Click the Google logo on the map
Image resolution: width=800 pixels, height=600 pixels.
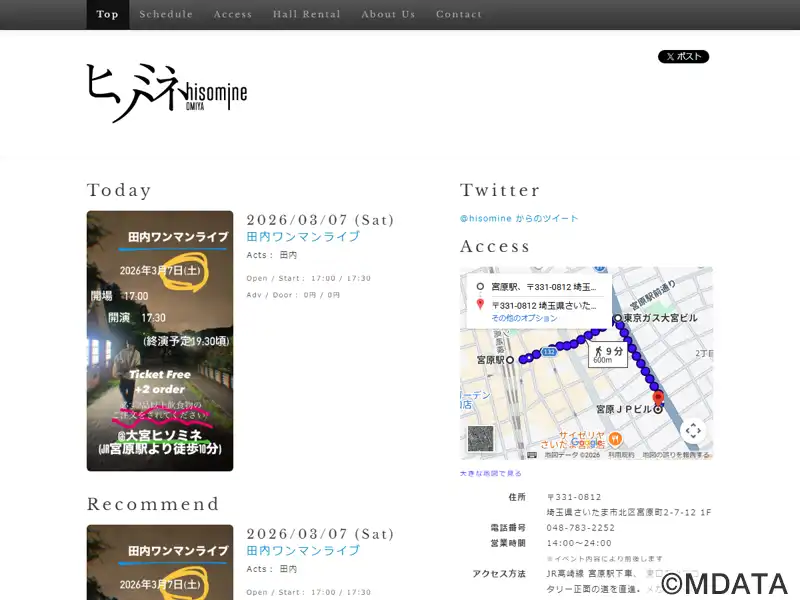(x=588, y=443)
